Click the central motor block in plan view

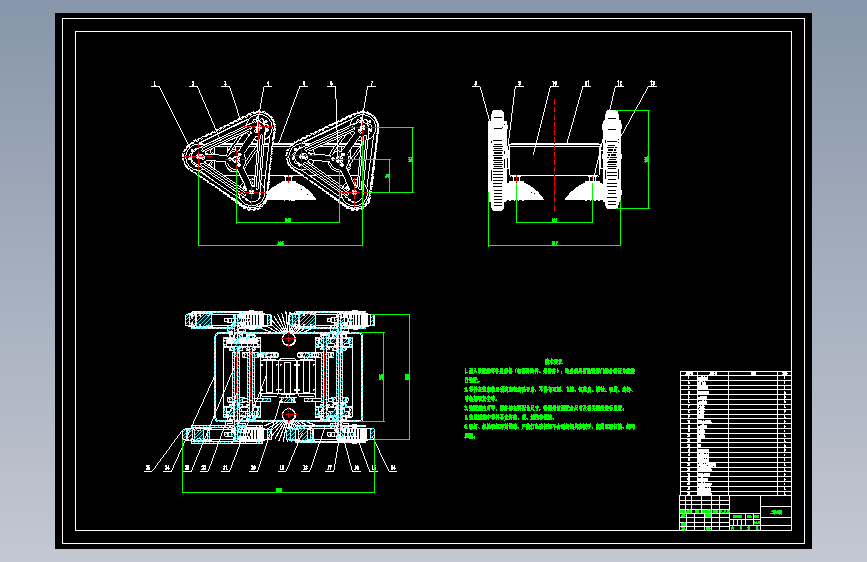click(288, 376)
